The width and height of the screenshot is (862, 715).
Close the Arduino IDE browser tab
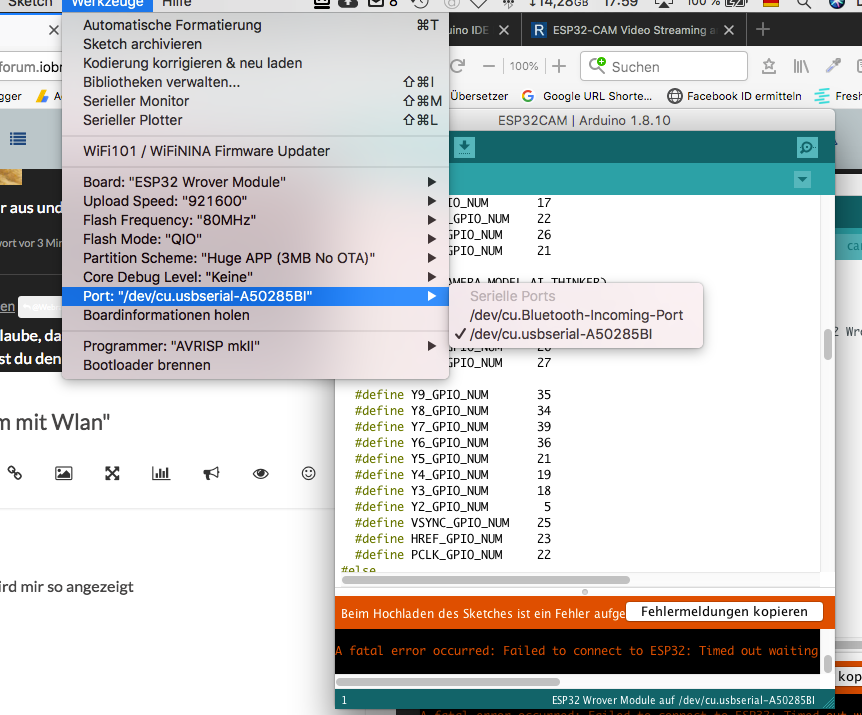click(504, 30)
